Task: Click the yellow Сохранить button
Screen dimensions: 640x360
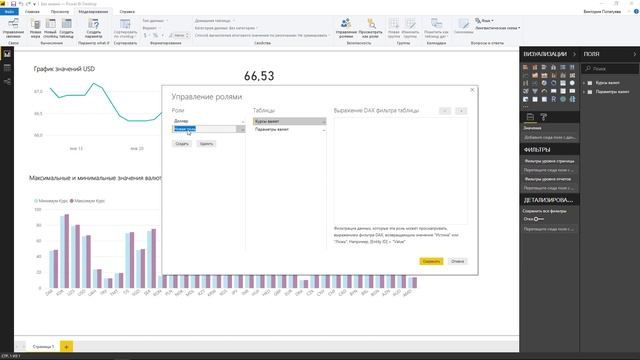Action: pyautogui.click(x=431, y=261)
